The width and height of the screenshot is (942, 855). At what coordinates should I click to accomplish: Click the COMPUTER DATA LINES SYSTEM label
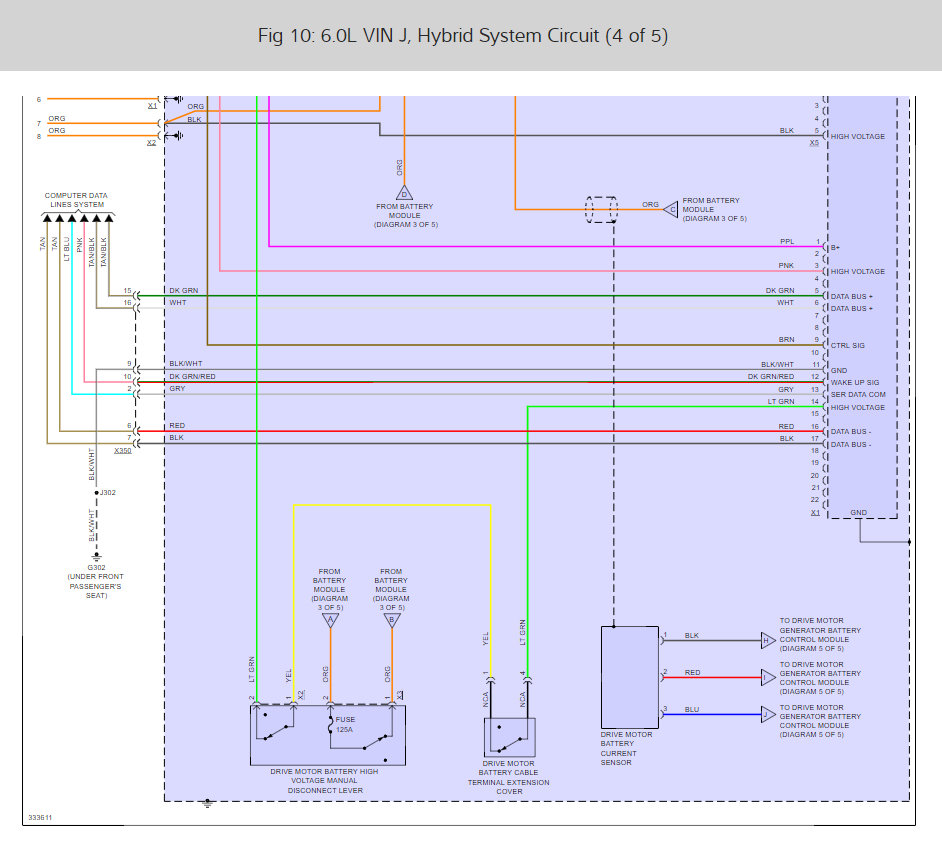coord(76,200)
